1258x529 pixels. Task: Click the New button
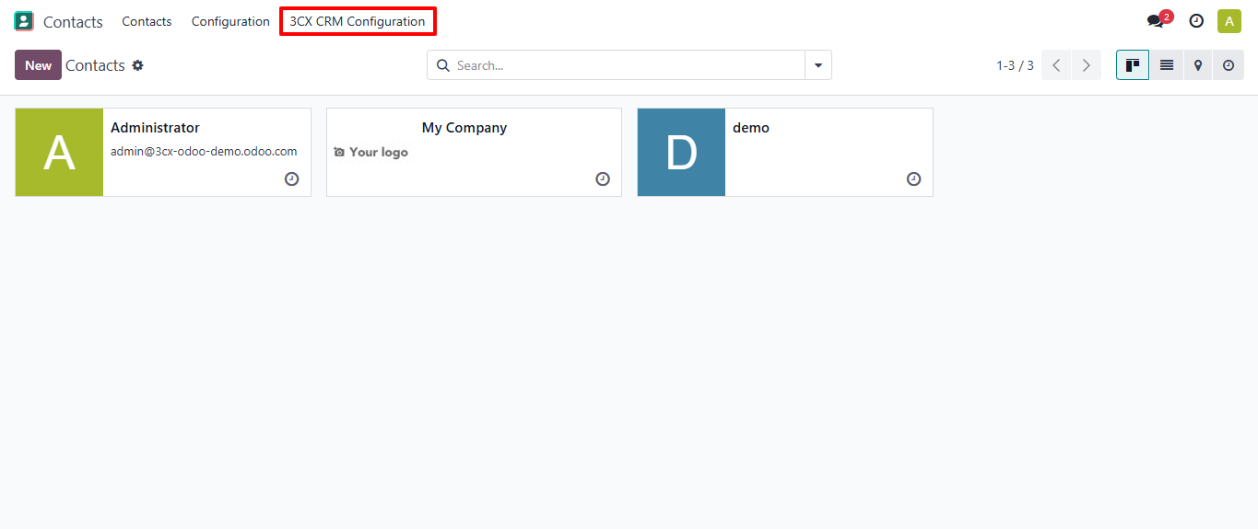coord(38,65)
